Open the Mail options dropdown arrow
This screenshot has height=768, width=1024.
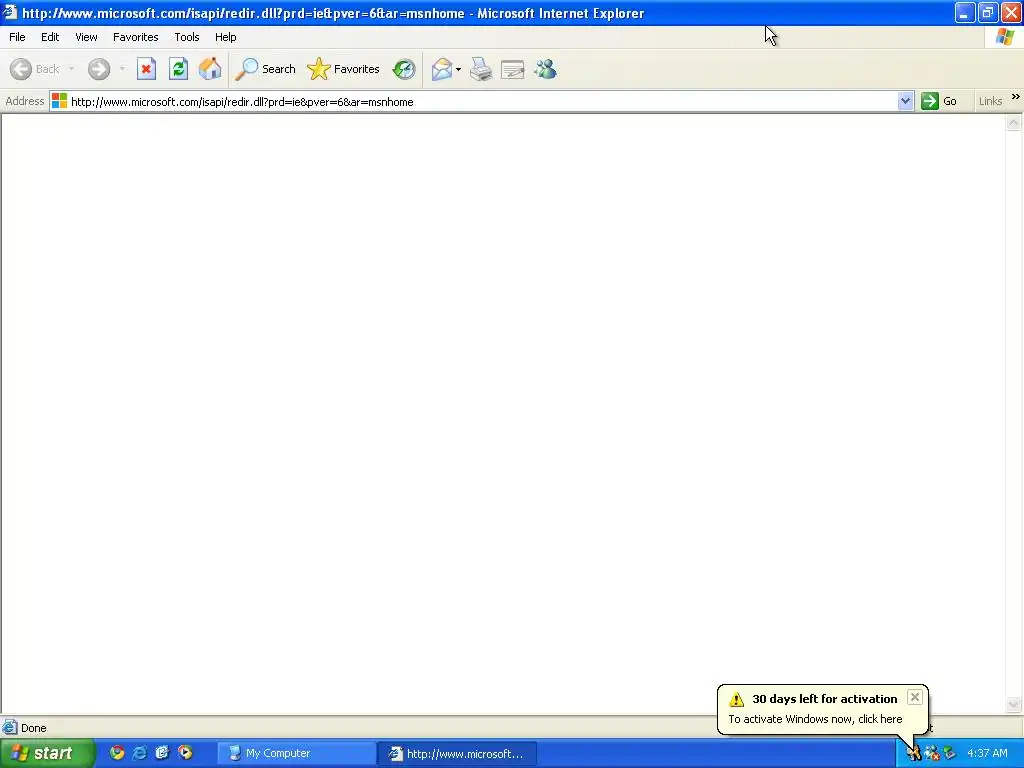coord(458,69)
